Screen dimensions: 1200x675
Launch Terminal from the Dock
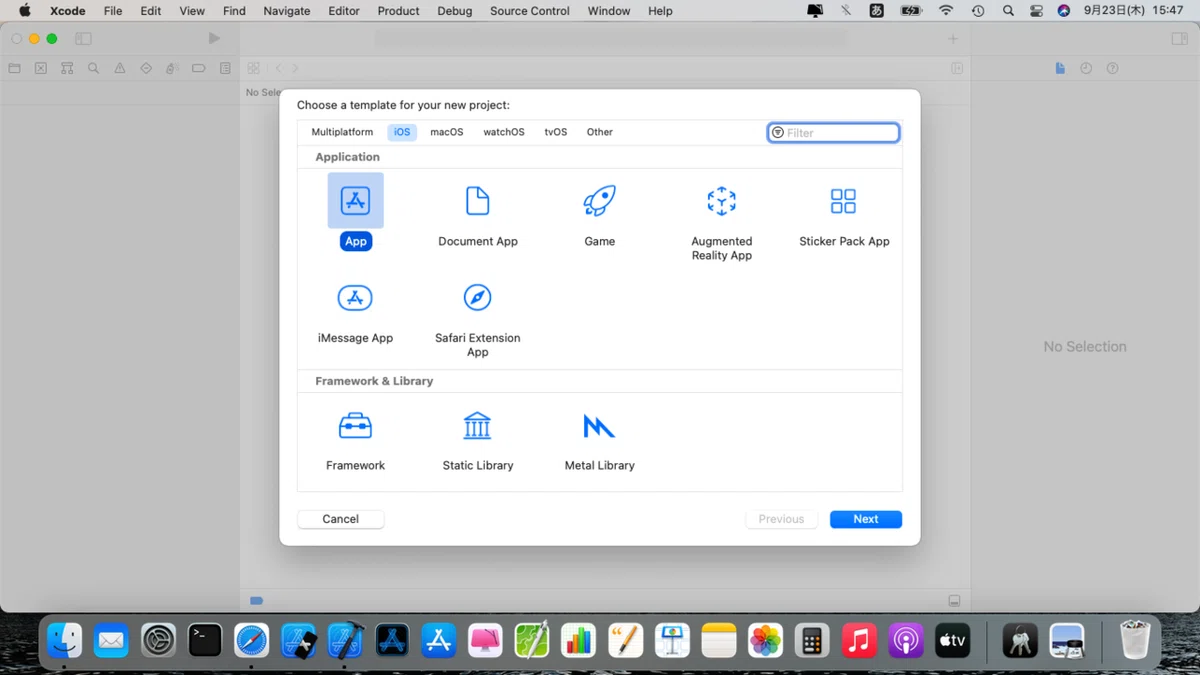tap(205, 640)
